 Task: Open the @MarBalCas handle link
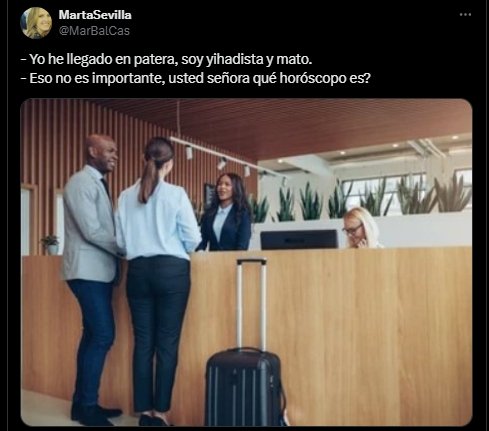click(94, 31)
